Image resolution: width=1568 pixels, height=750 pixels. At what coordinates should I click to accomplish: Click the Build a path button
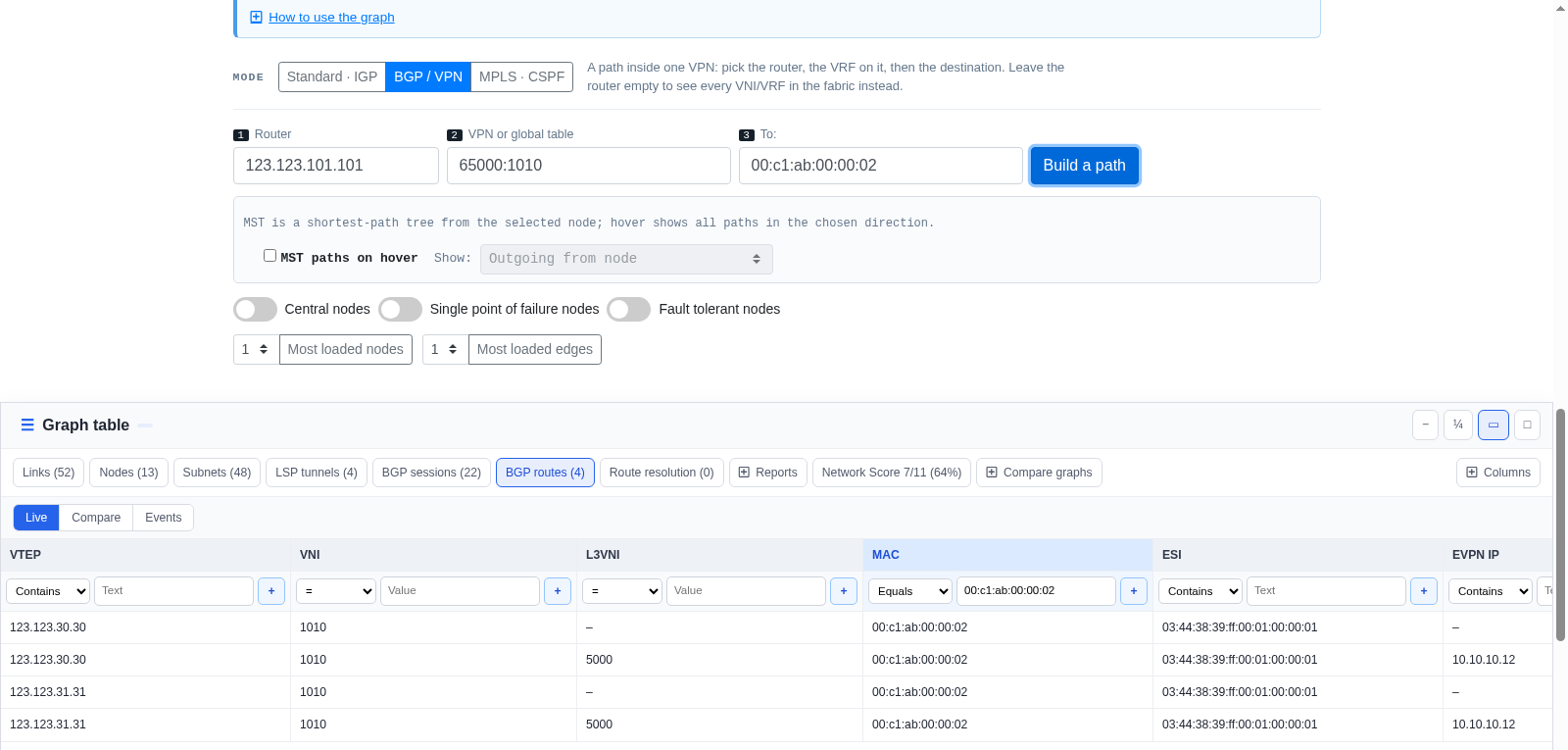(x=1084, y=166)
